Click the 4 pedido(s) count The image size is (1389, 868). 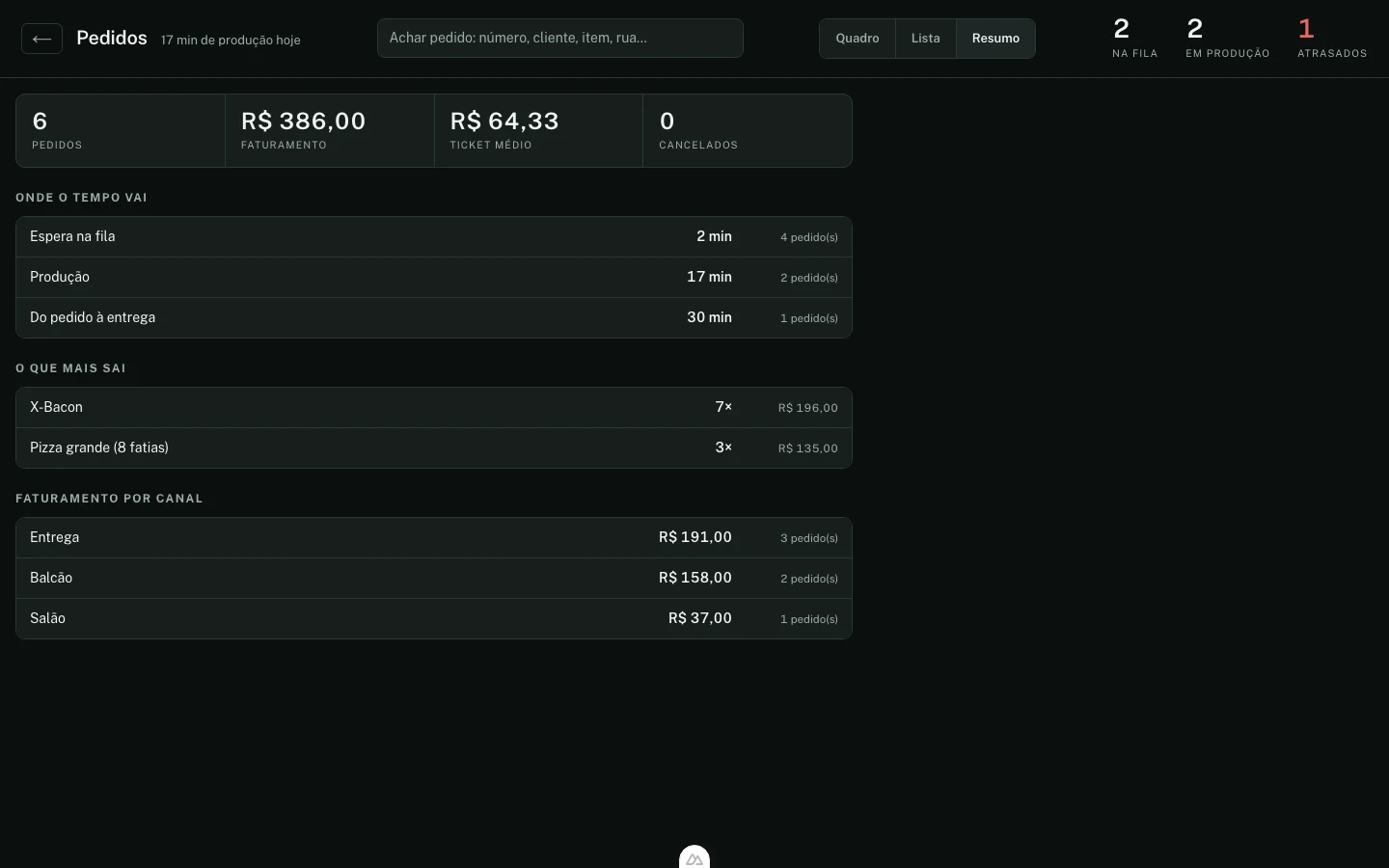tap(809, 237)
